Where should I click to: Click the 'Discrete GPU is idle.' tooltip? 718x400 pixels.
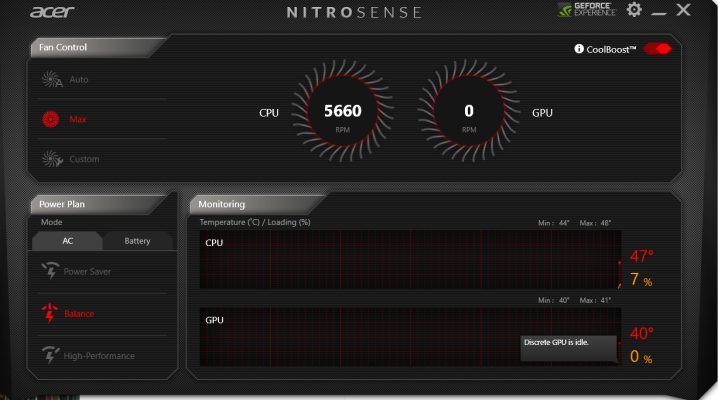click(568, 349)
